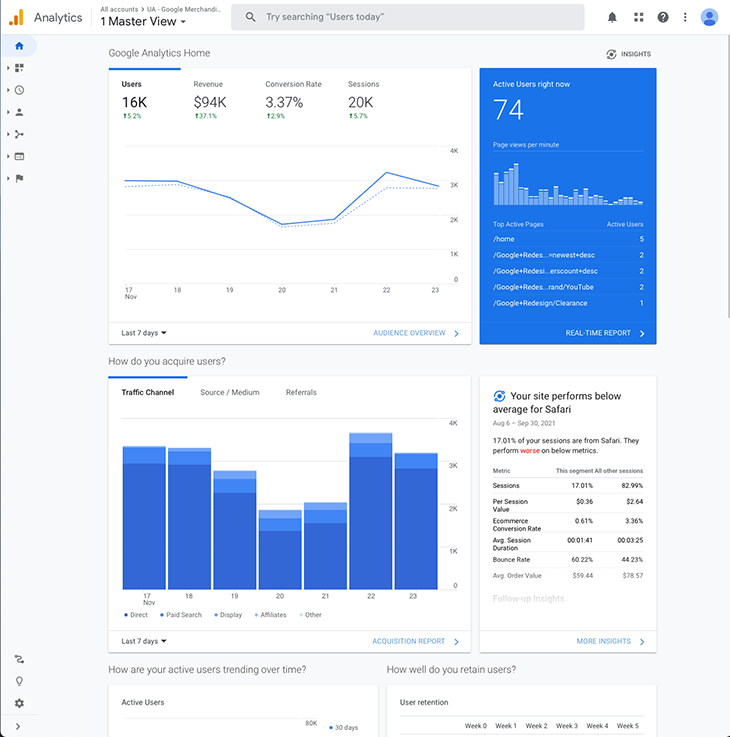The height and width of the screenshot is (737, 730).
Task: Click the 30 days legend in Active Users
Action: click(344, 728)
